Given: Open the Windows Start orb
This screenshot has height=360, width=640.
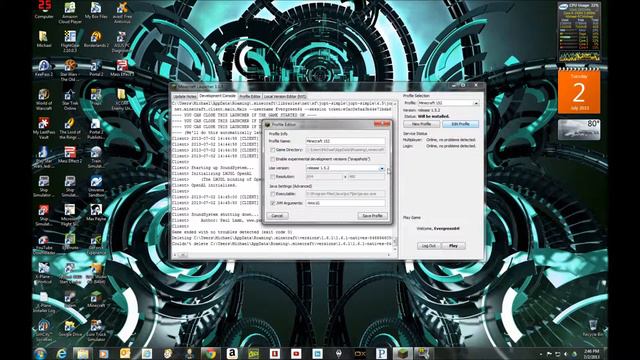Looking at the screenshot, I should [x=40, y=353].
